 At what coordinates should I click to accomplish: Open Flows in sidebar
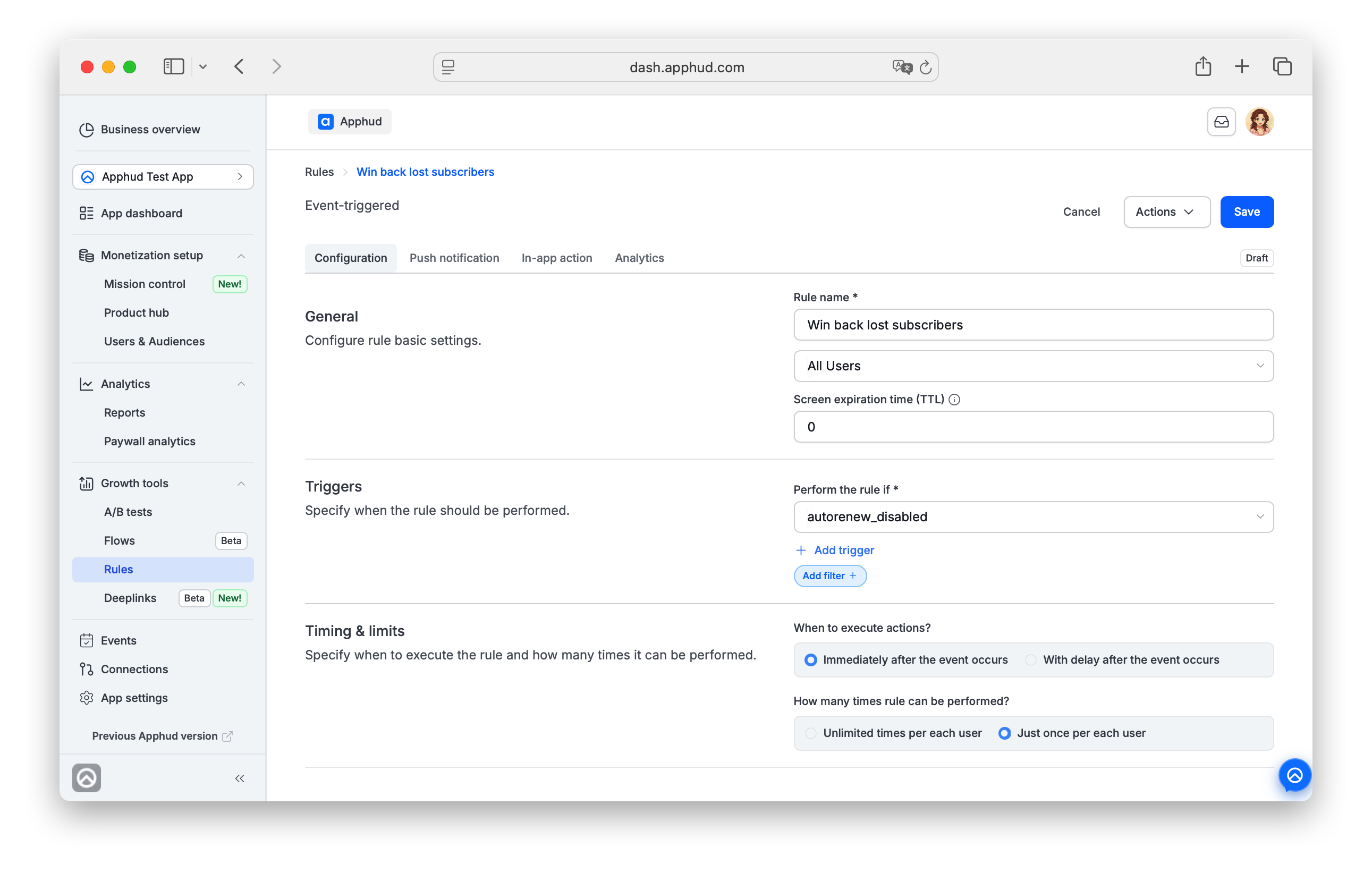click(x=119, y=540)
